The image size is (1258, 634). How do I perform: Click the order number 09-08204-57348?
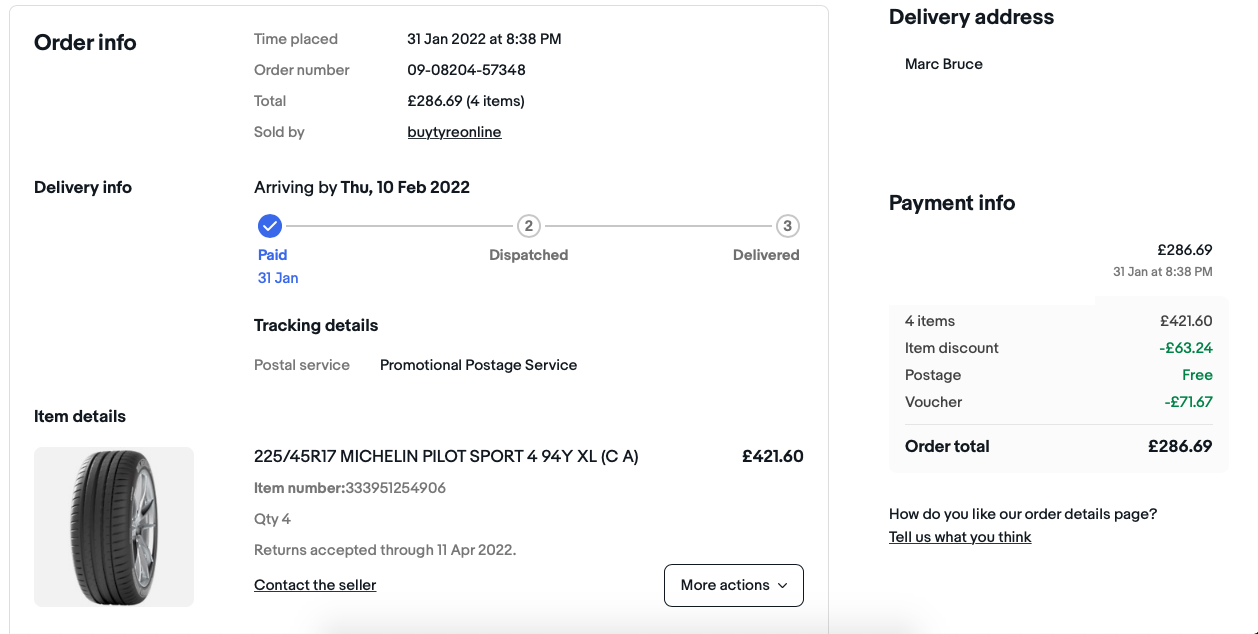[x=466, y=70]
